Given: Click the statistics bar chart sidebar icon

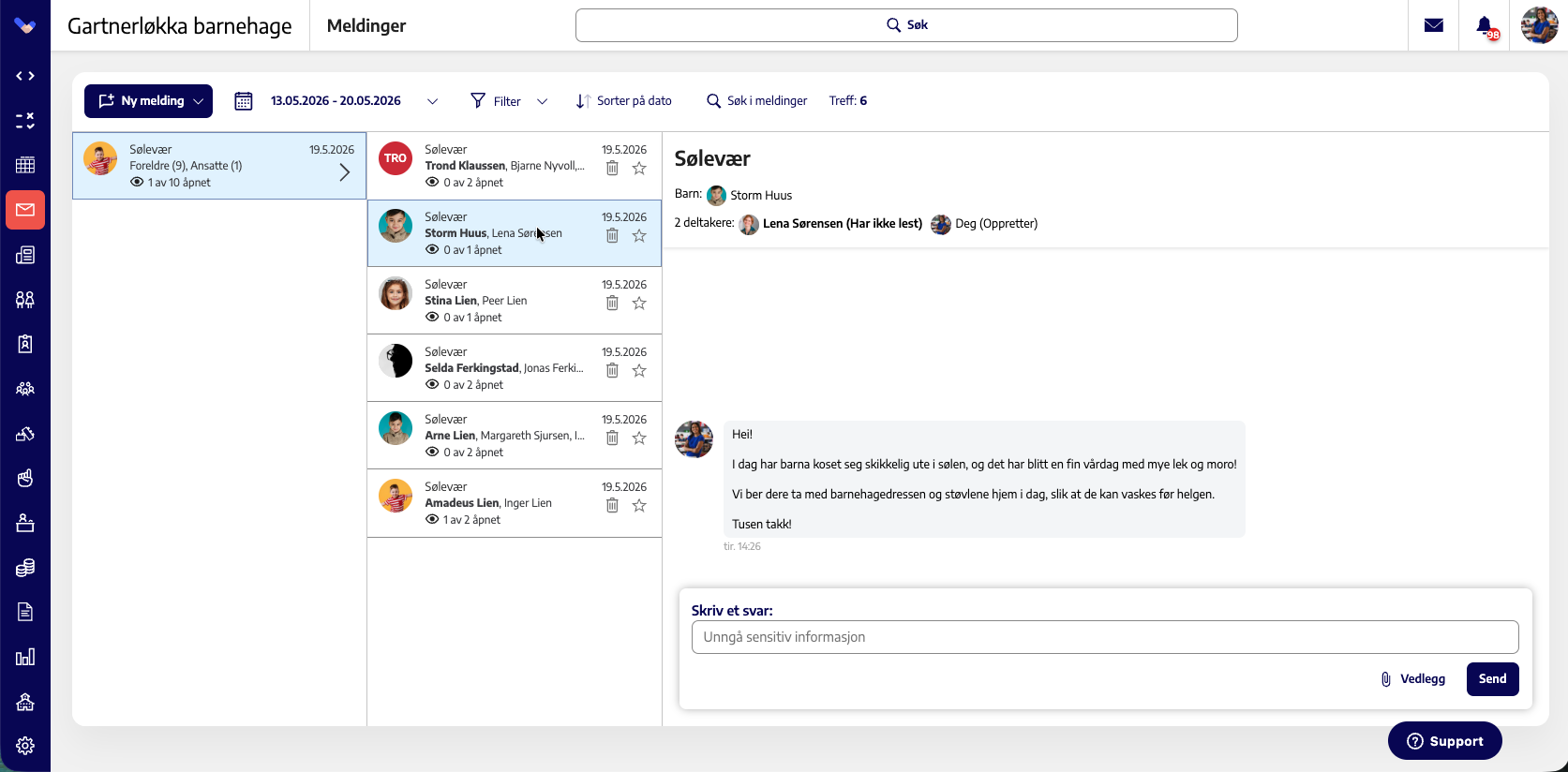Looking at the screenshot, I should [x=25, y=657].
